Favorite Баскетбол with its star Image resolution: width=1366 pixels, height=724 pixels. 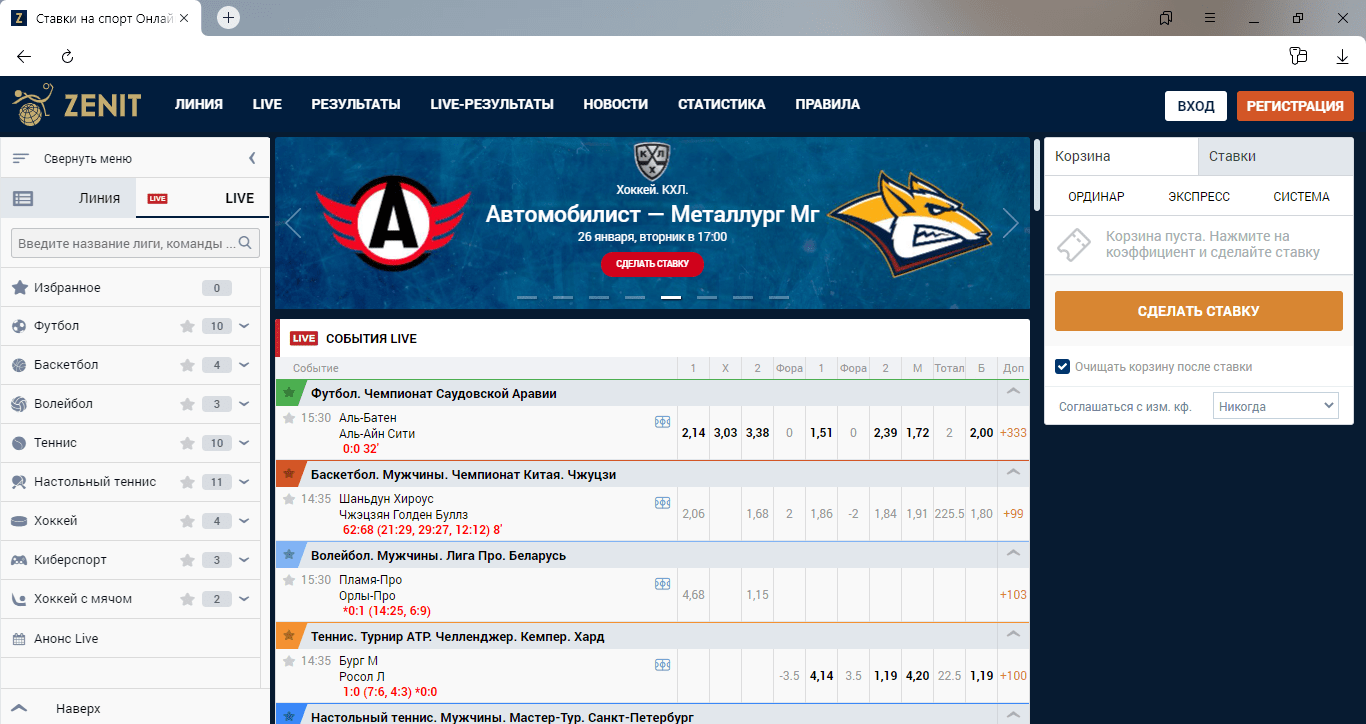tap(187, 365)
